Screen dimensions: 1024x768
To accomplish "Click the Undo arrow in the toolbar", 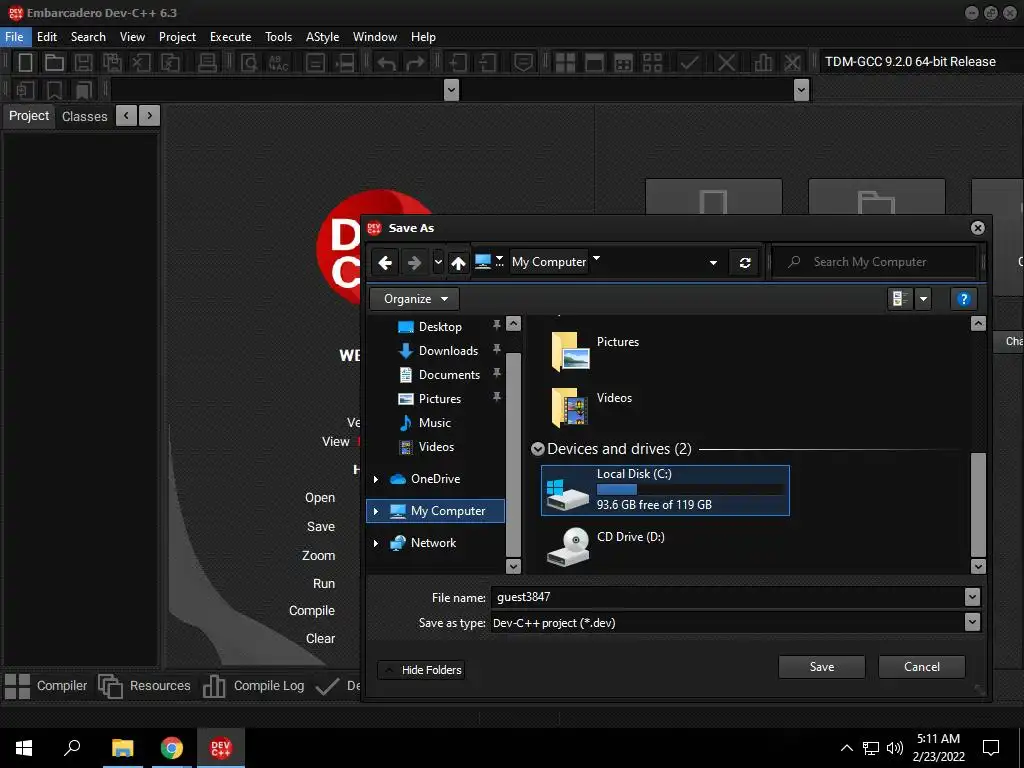I will click(386, 63).
